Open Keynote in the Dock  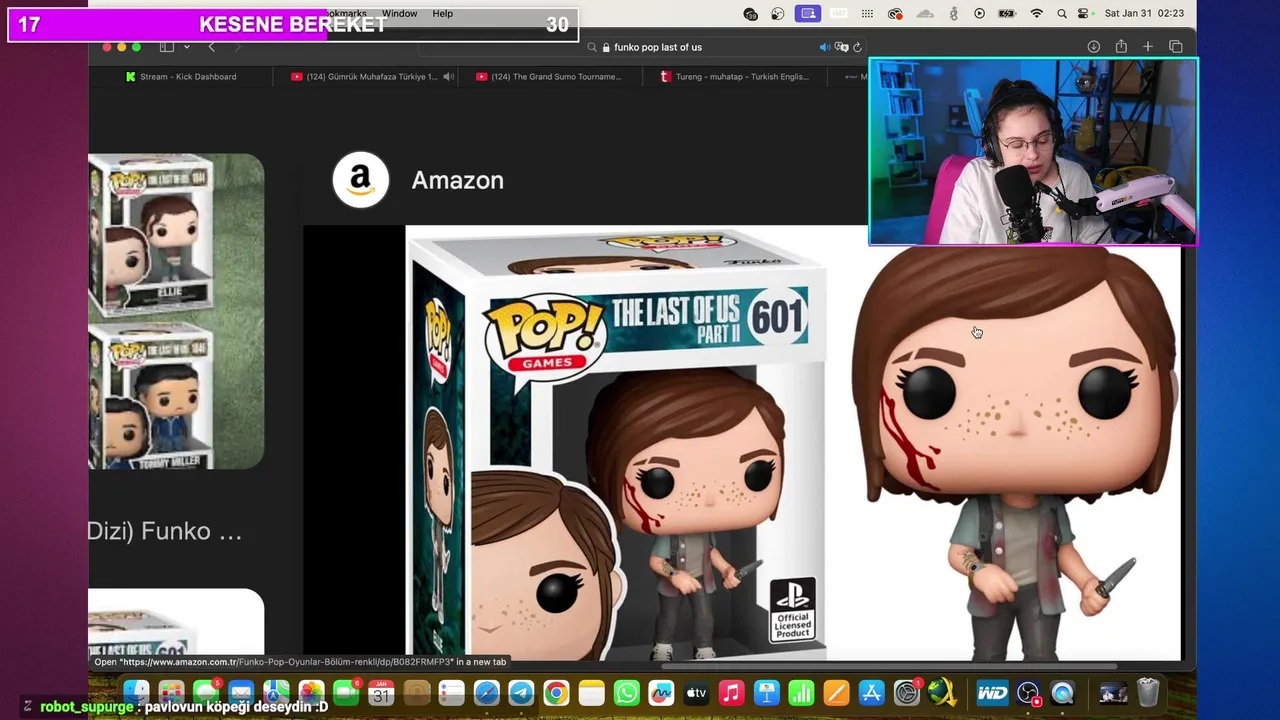(766, 692)
